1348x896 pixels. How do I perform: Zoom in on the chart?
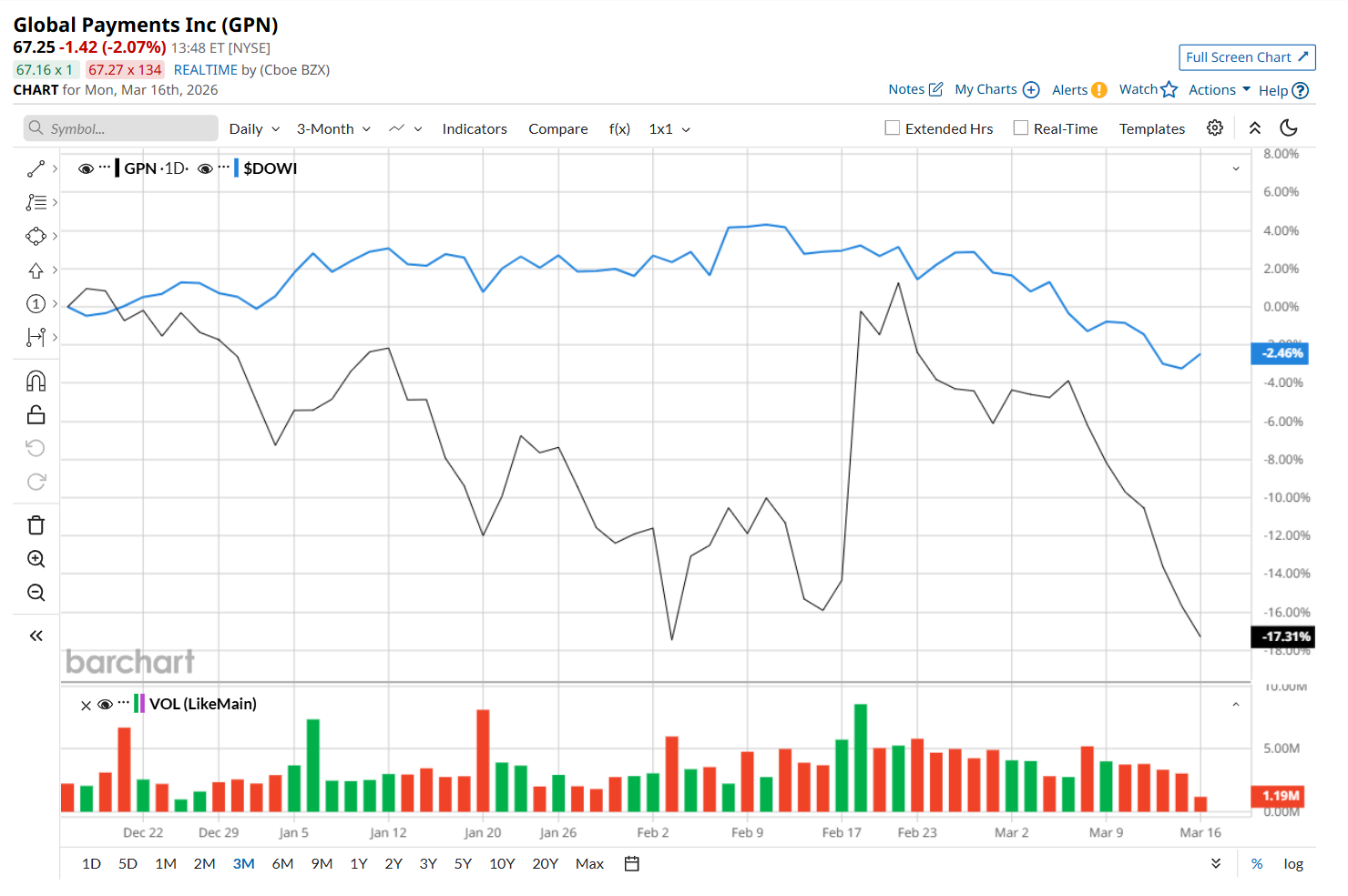click(x=36, y=558)
